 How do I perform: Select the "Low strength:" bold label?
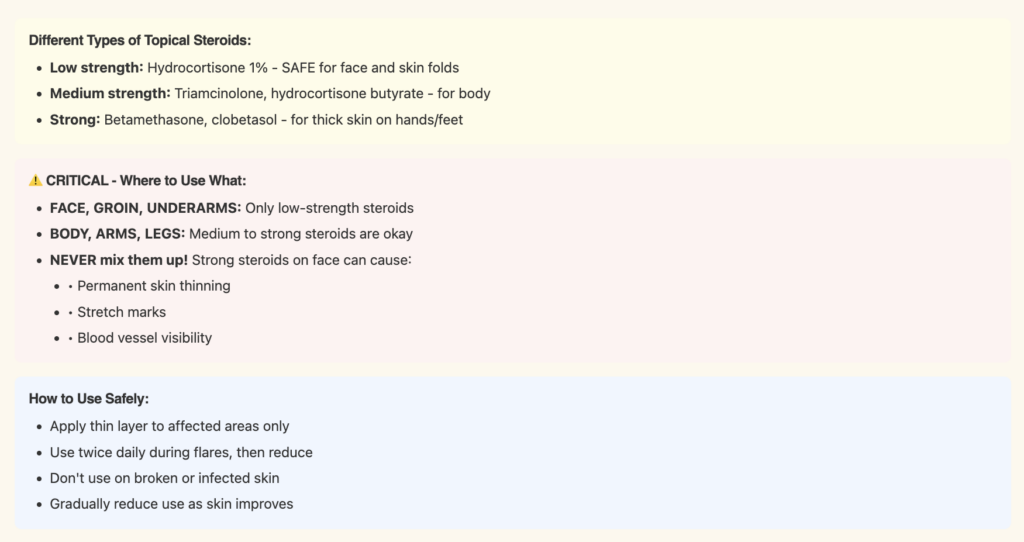[97, 67]
